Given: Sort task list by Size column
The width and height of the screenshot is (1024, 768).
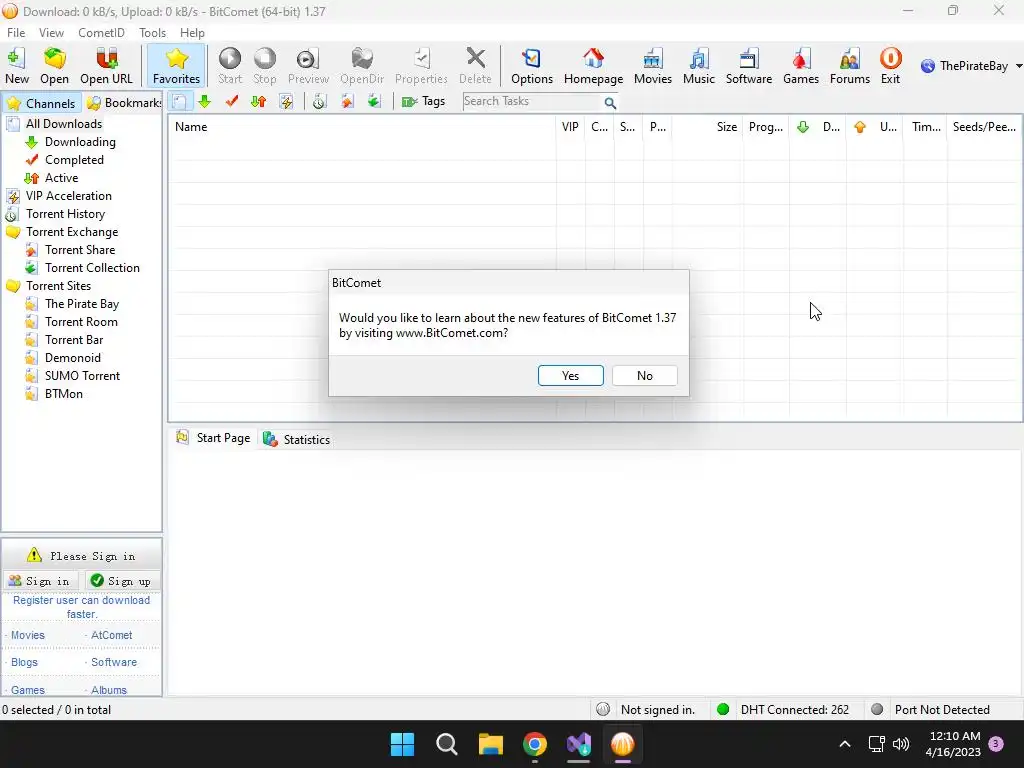Looking at the screenshot, I should [707, 127].
